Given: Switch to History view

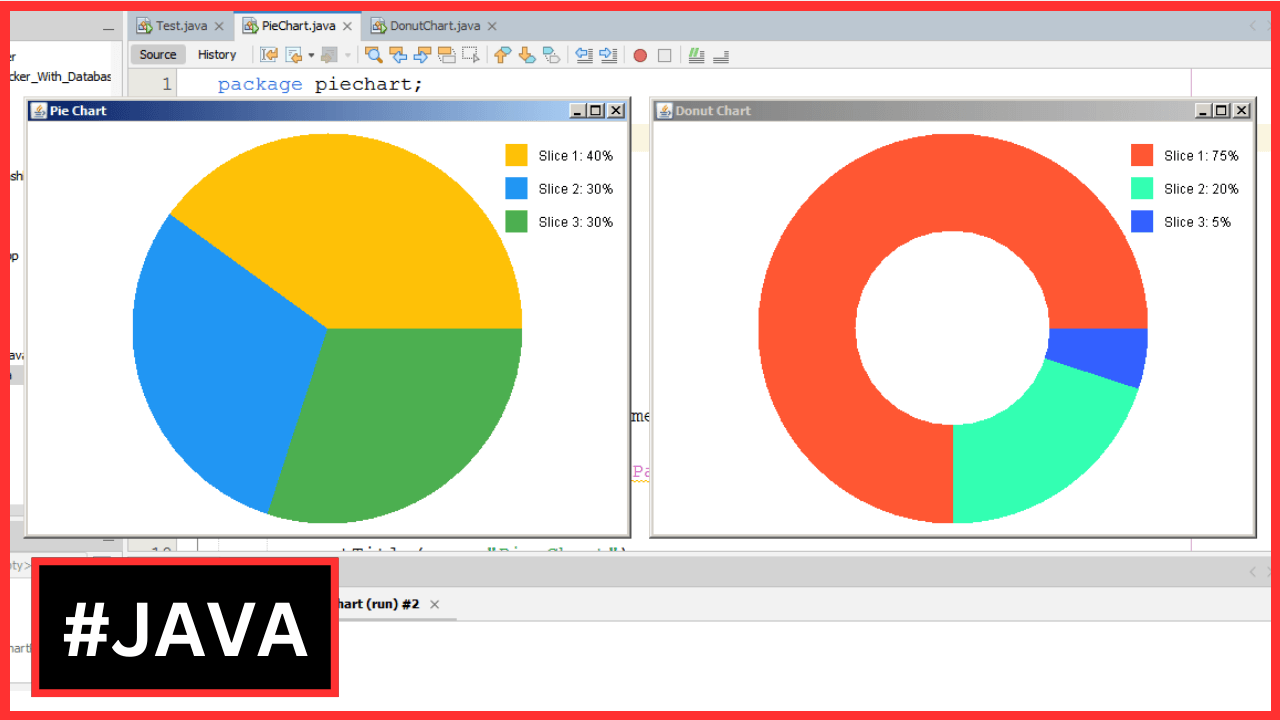Looking at the screenshot, I should tap(217, 55).
